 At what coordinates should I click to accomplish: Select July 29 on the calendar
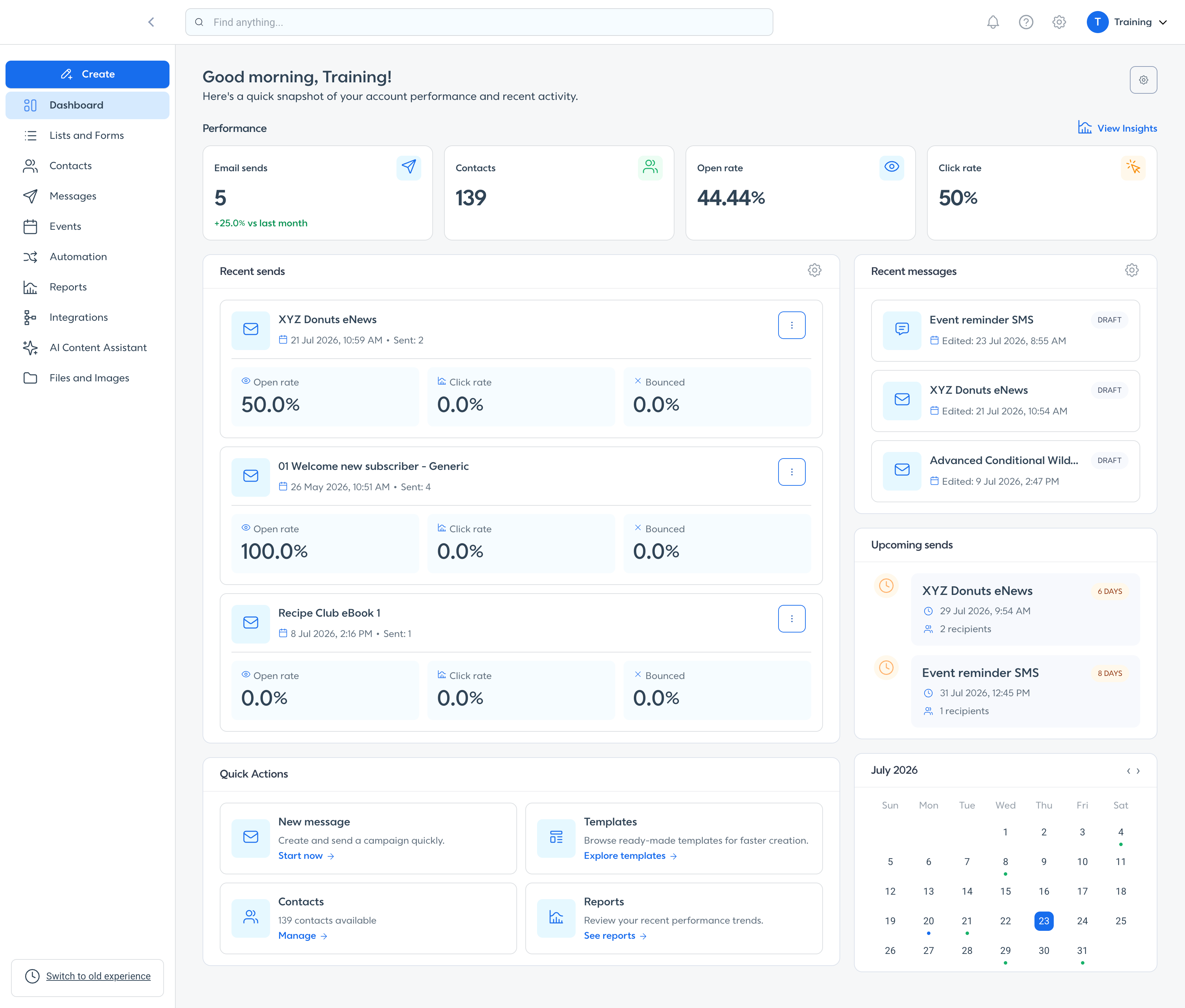tap(1006, 951)
